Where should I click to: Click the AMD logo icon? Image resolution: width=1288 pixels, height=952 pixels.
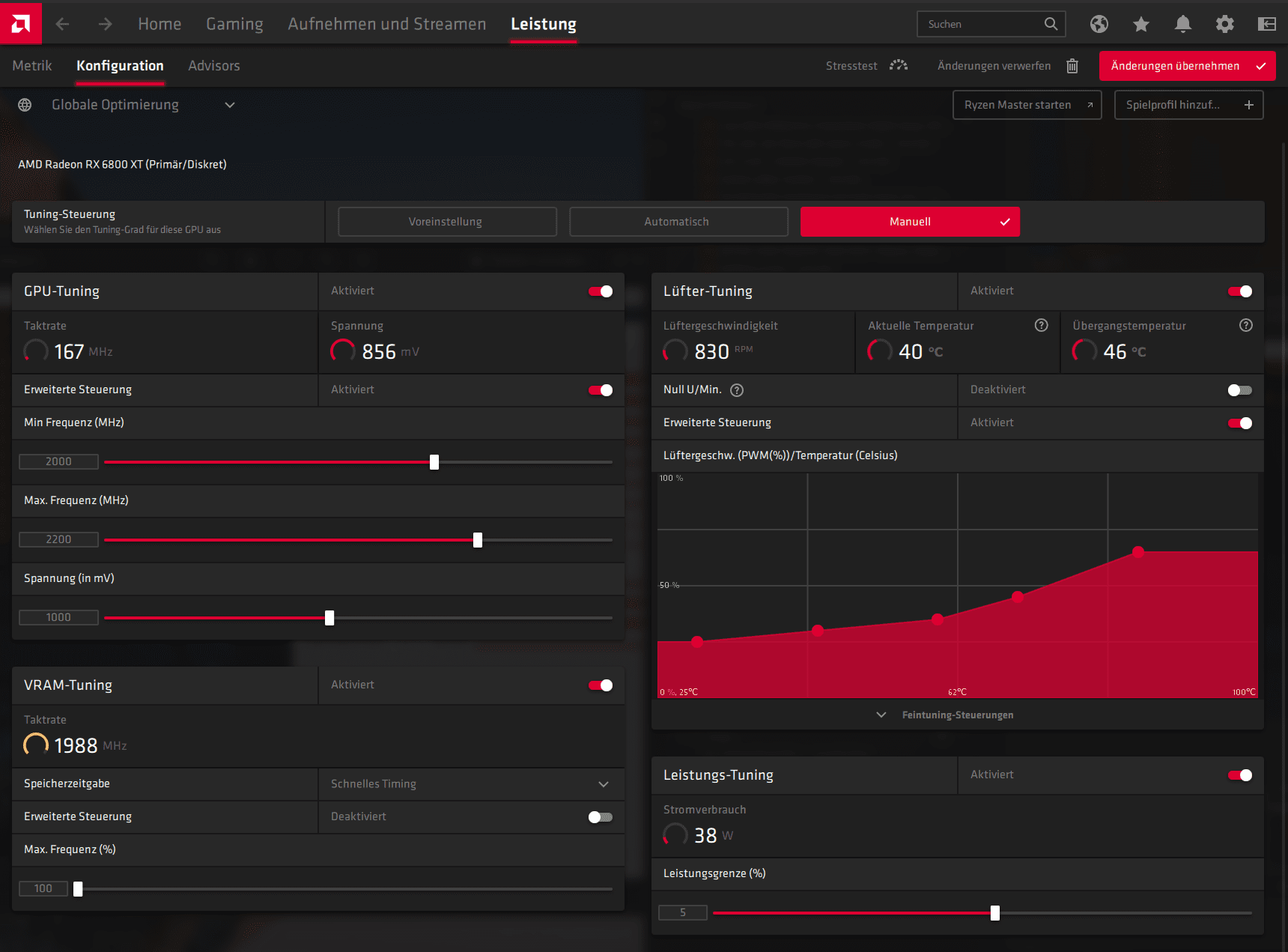coord(21,23)
